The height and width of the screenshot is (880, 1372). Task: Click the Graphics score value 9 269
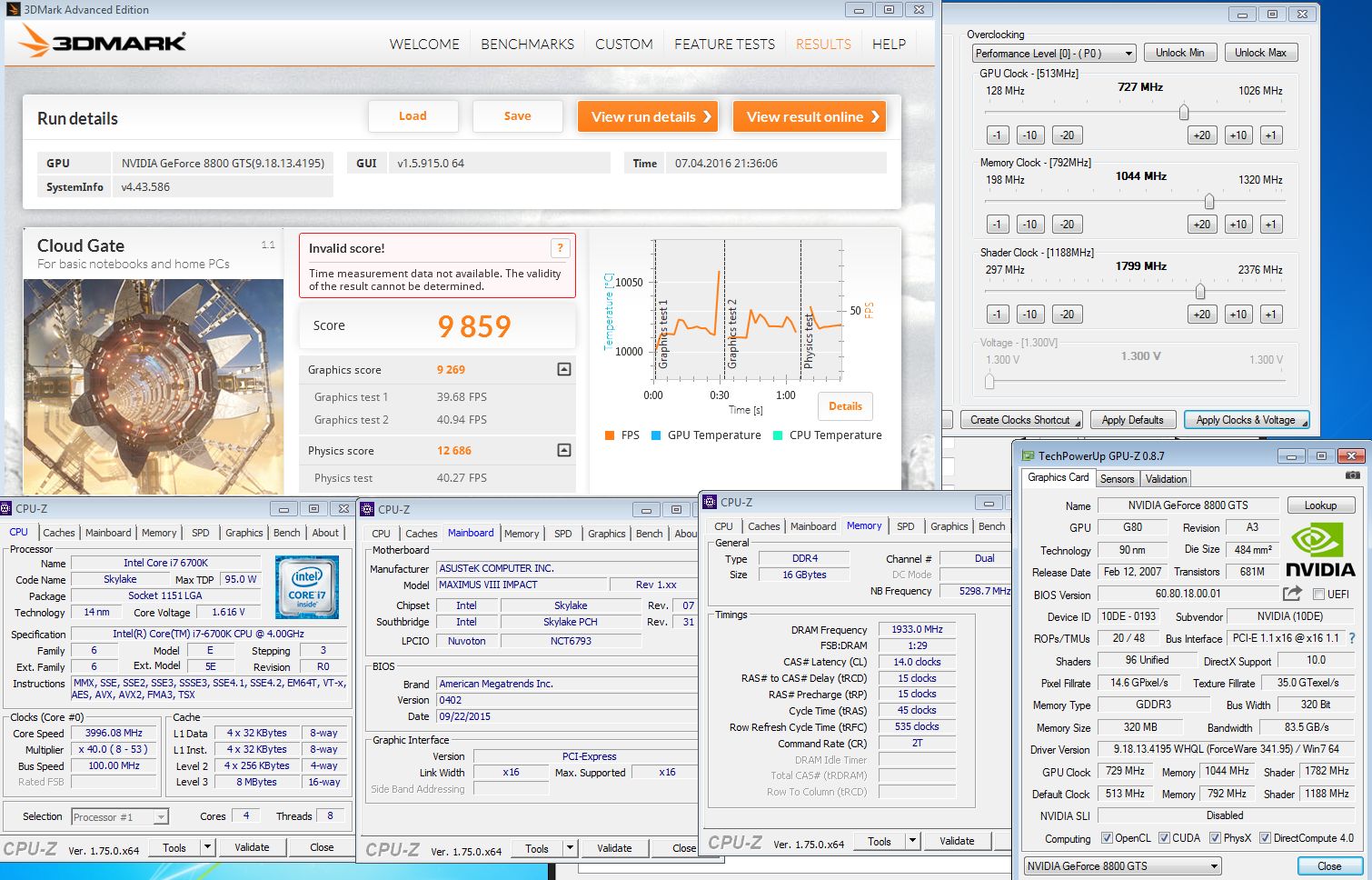tap(451, 370)
